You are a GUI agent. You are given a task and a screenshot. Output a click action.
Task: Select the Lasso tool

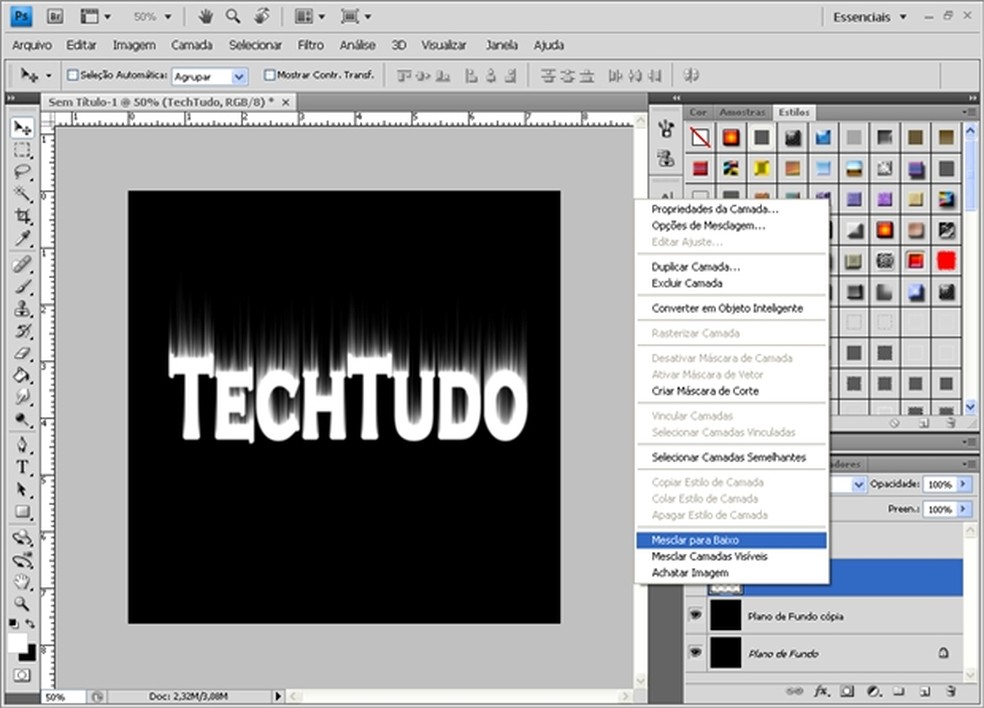[x=22, y=172]
